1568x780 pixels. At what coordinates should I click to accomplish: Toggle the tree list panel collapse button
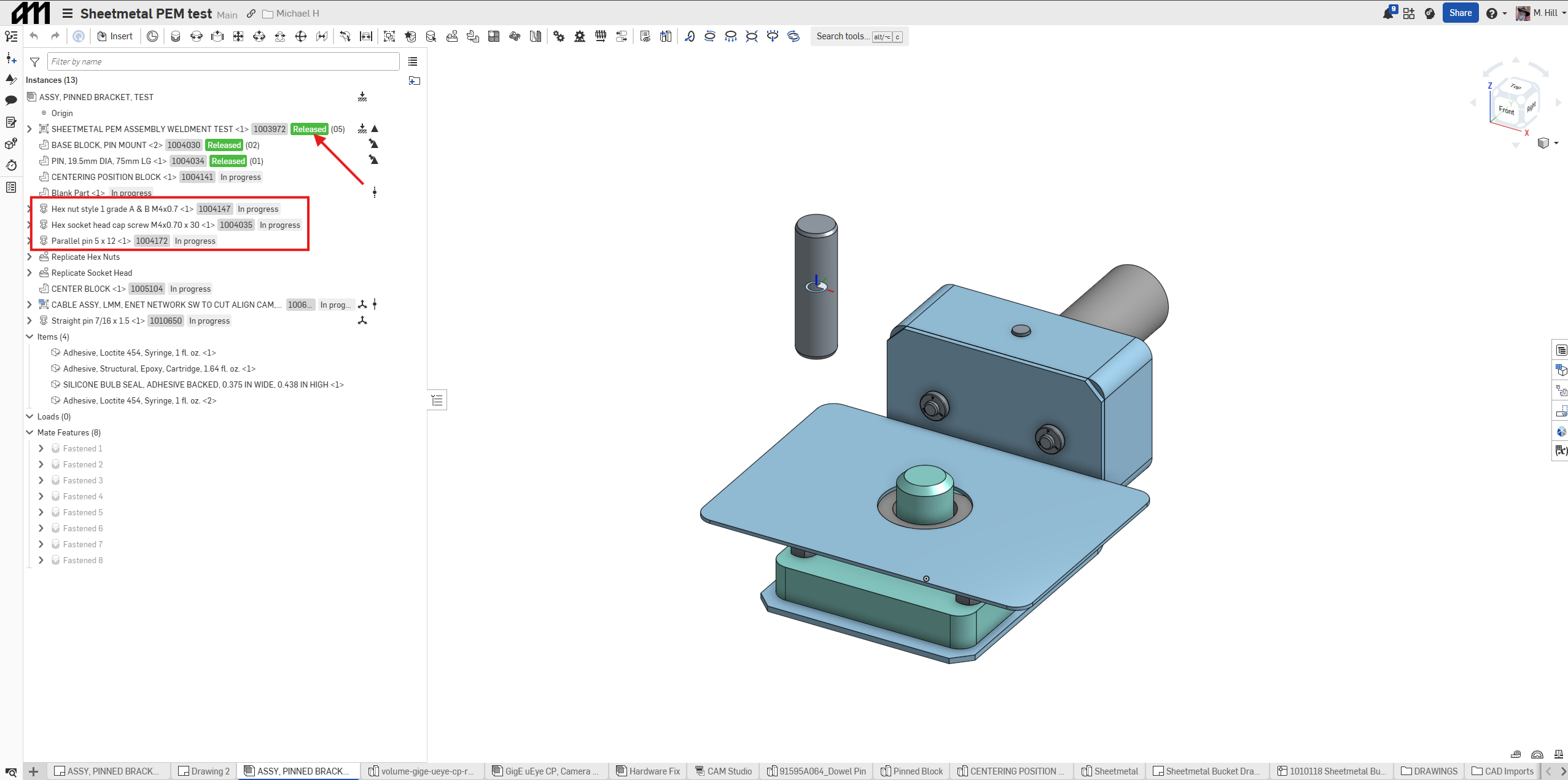click(437, 400)
